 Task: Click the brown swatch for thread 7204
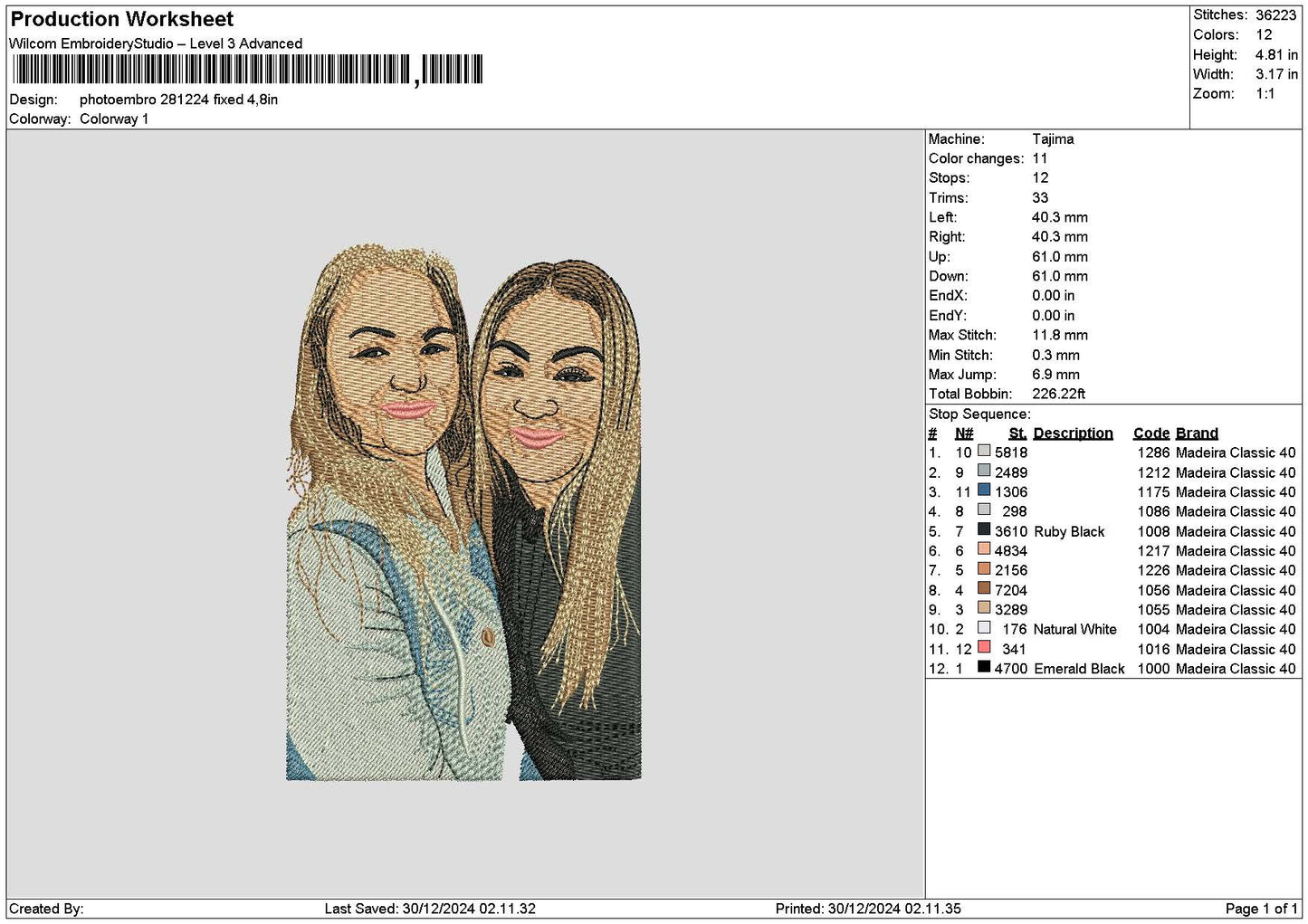pyautogui.click(x=984, y=589)
